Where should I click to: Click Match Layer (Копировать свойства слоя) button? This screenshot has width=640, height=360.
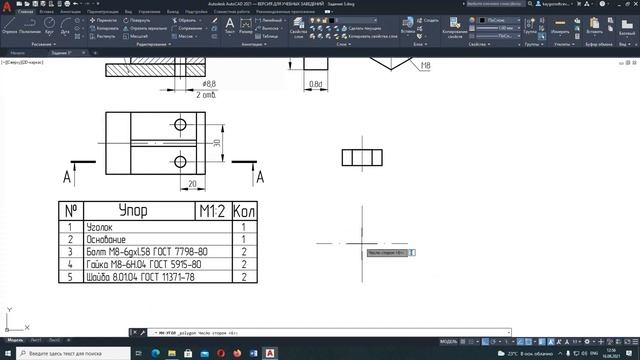[x=369, y=36]
